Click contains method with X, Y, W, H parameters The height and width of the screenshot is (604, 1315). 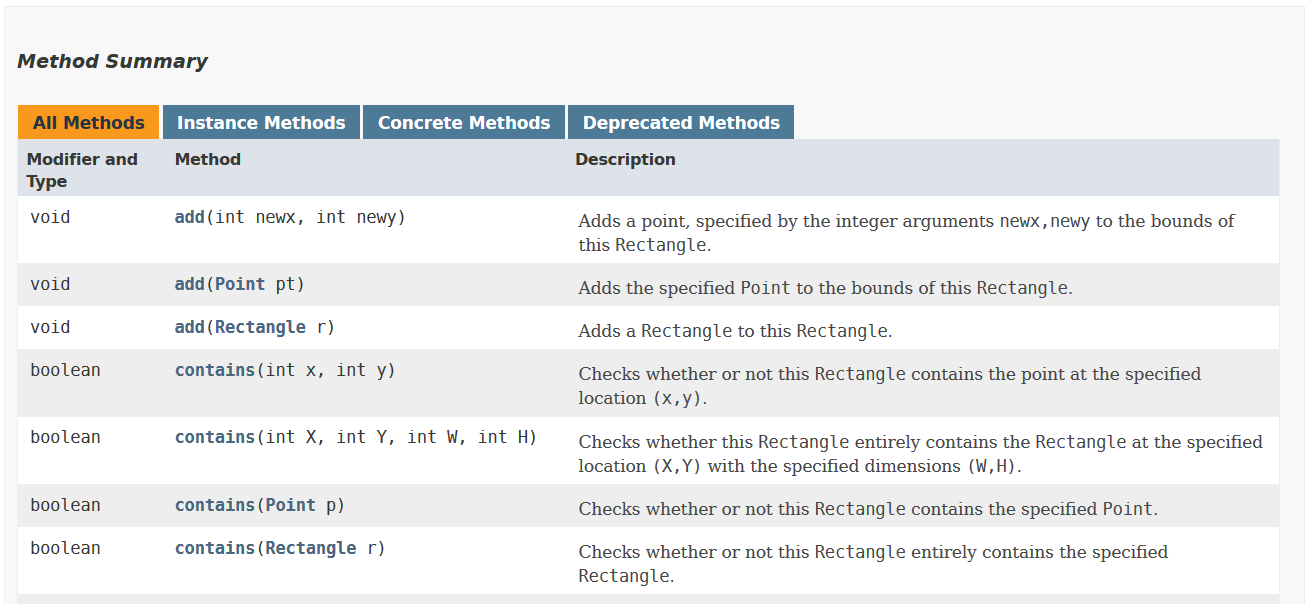coord(215,437)
